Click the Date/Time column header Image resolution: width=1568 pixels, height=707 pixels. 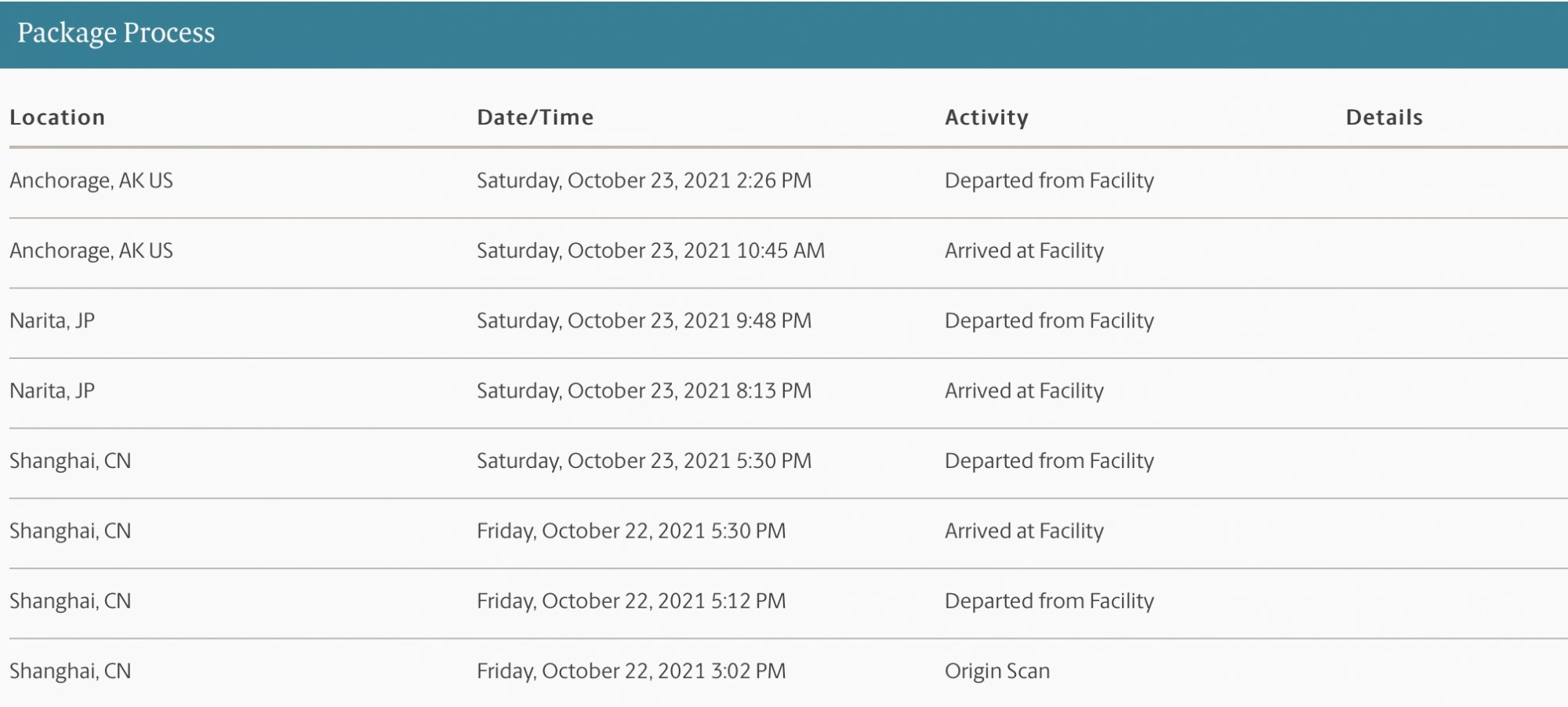coord(535,118)
